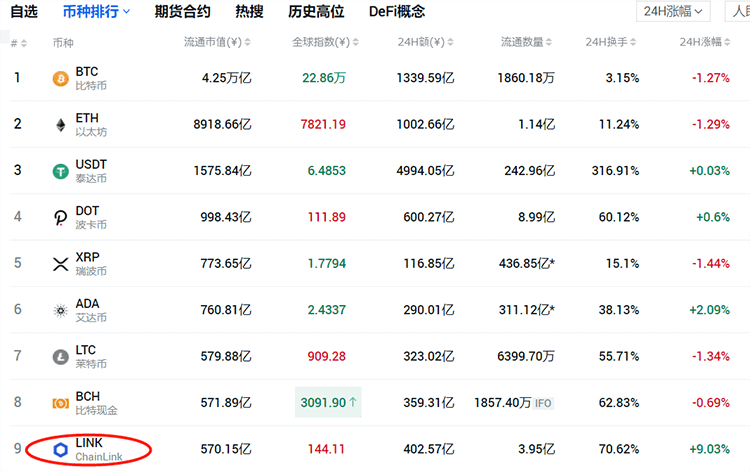Click the ADA Cardano icon

[x=60, y=311]
